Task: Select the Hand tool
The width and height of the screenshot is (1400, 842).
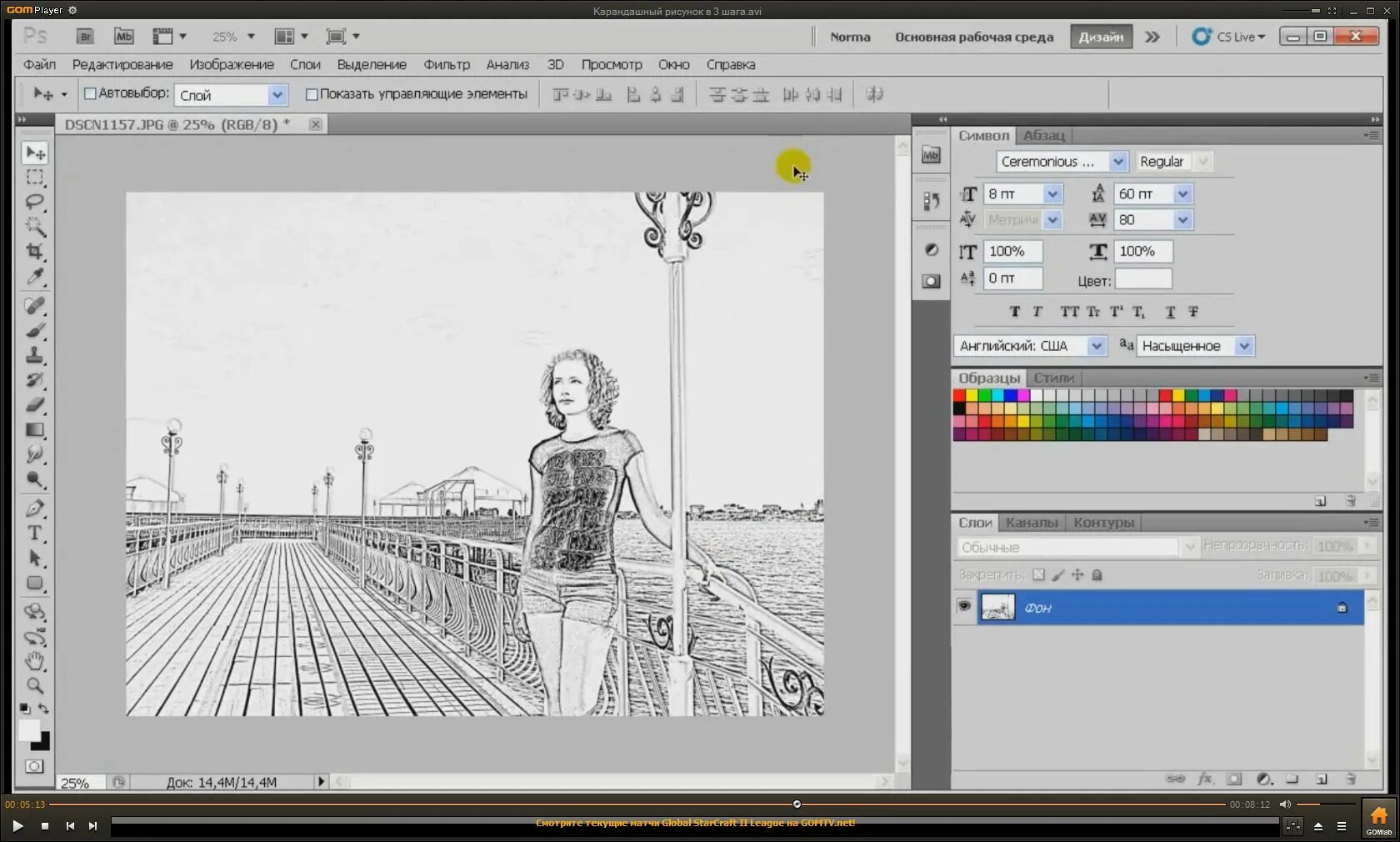Action: (x=34, y=661)
